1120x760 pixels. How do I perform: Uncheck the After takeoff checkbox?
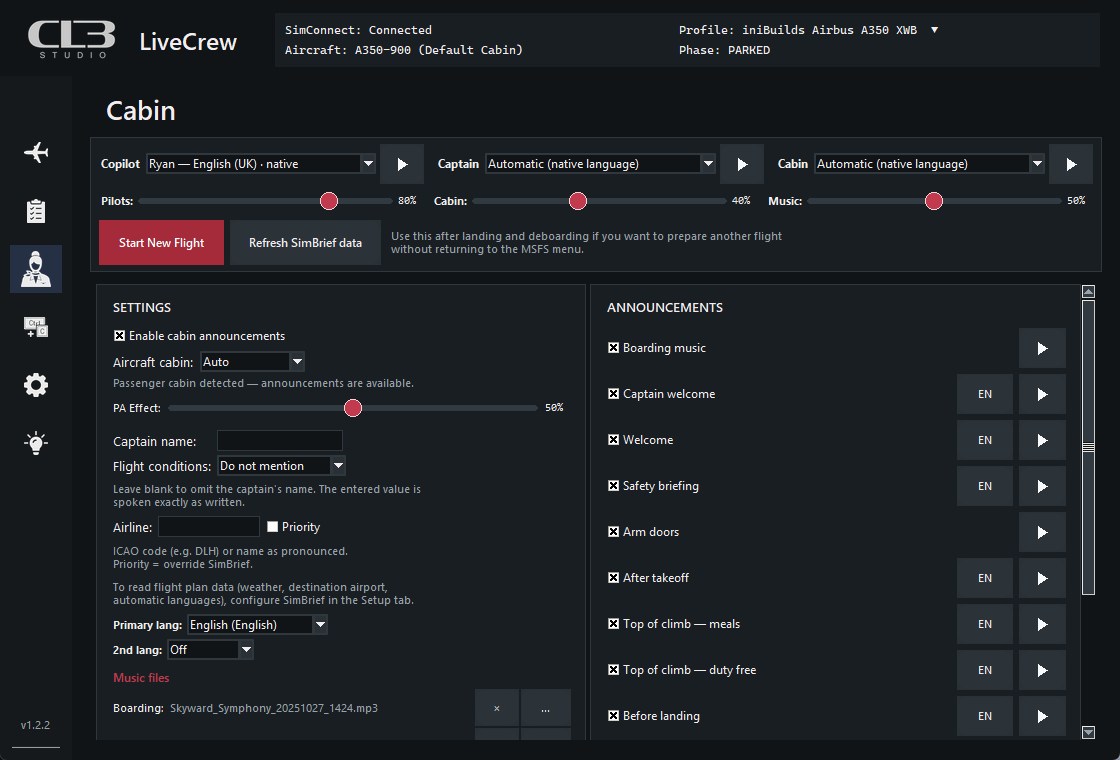(x=613, y=578)
